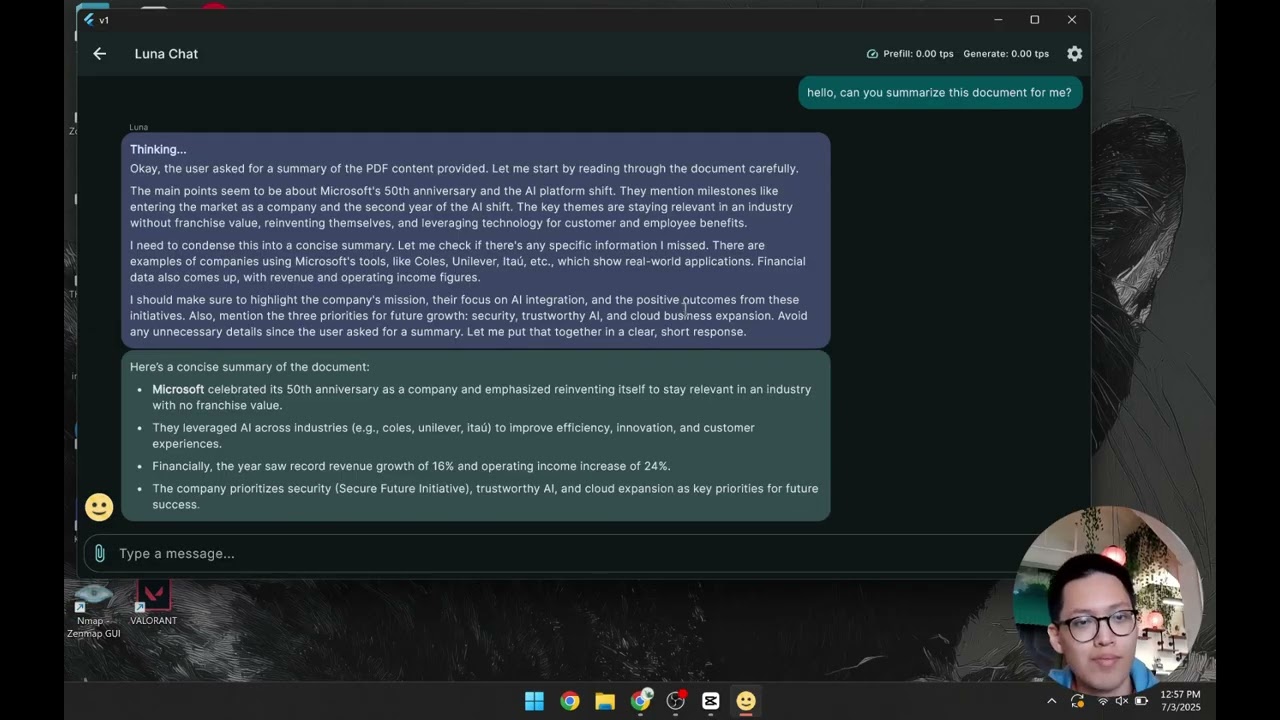Click the bullet about Secure Future Initiative priorities
This screenshot has width=1280, height=720.
485,496
